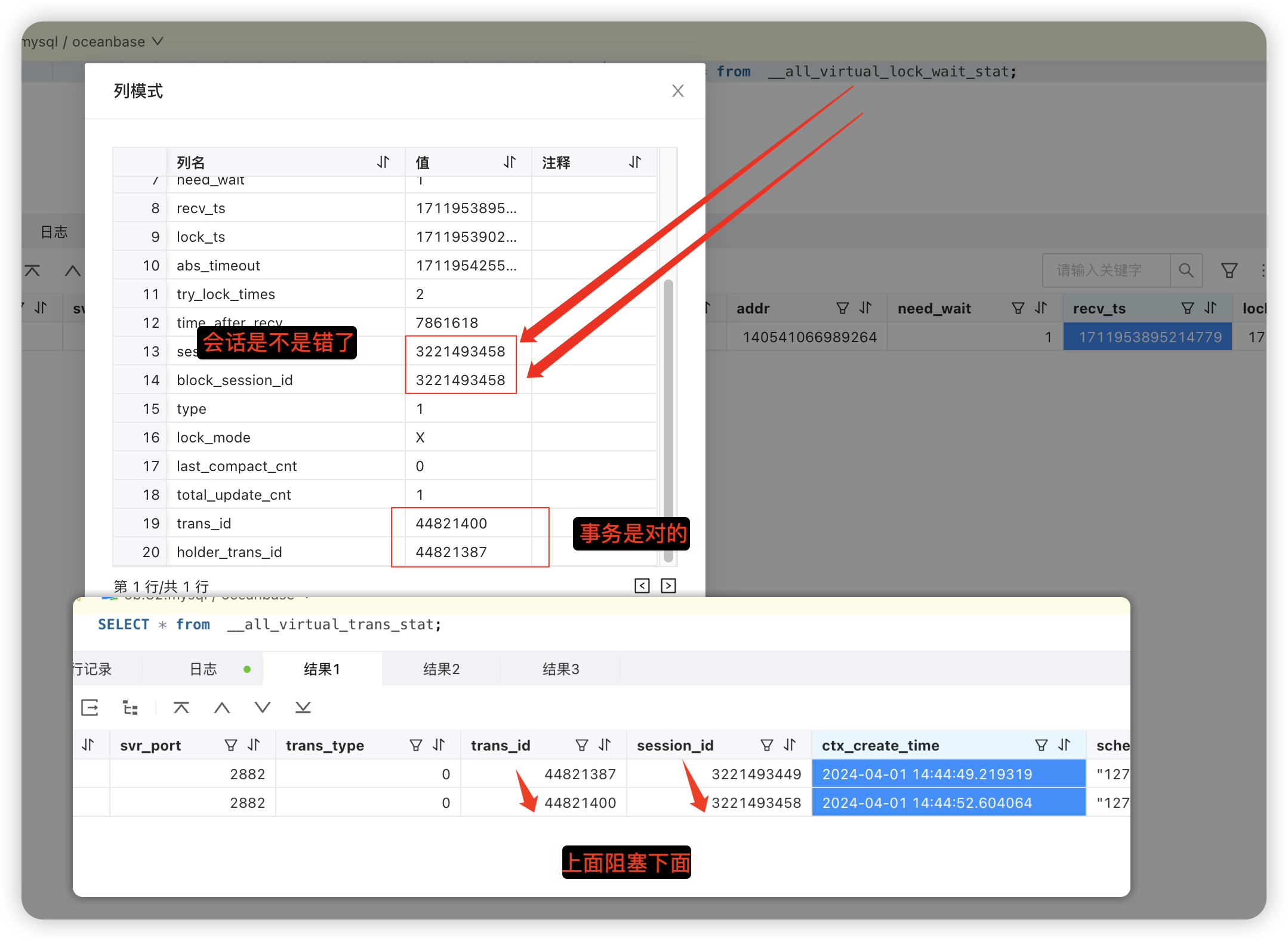
Task: Open the 日志 tab in lower panel
Action: click(203, 669)
